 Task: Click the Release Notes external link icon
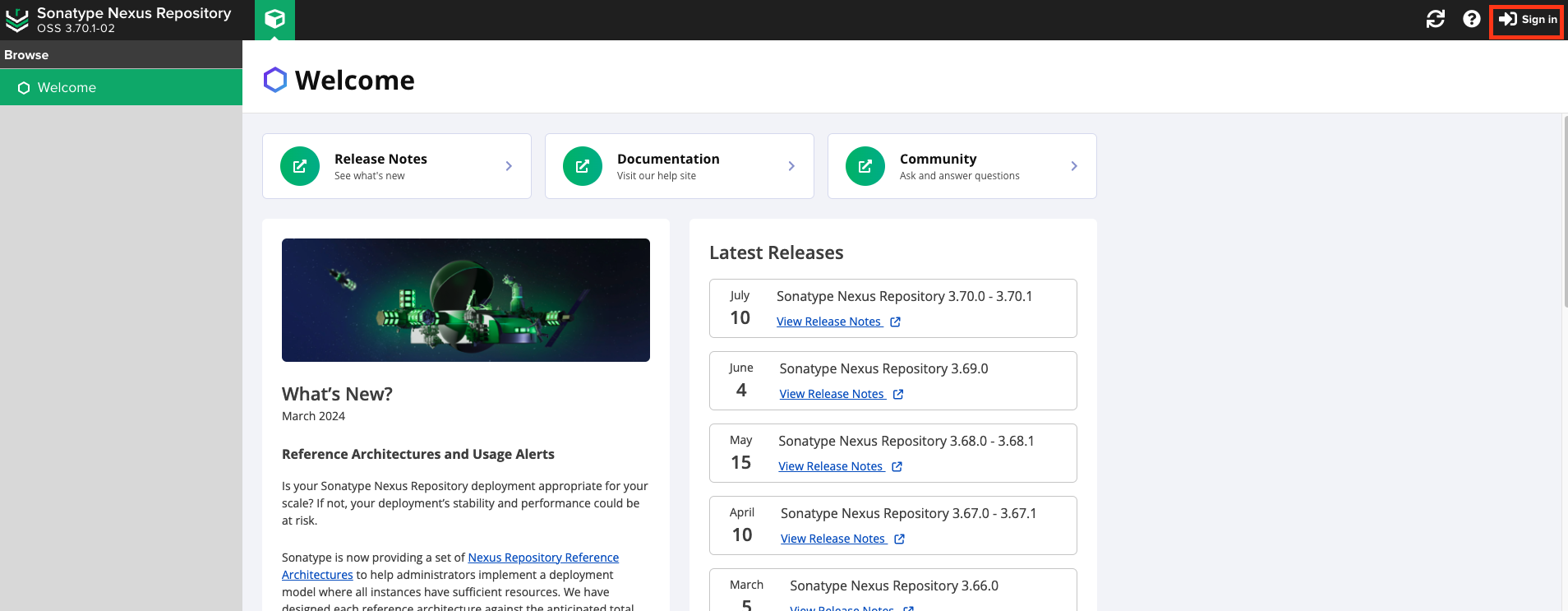(300, 166)
